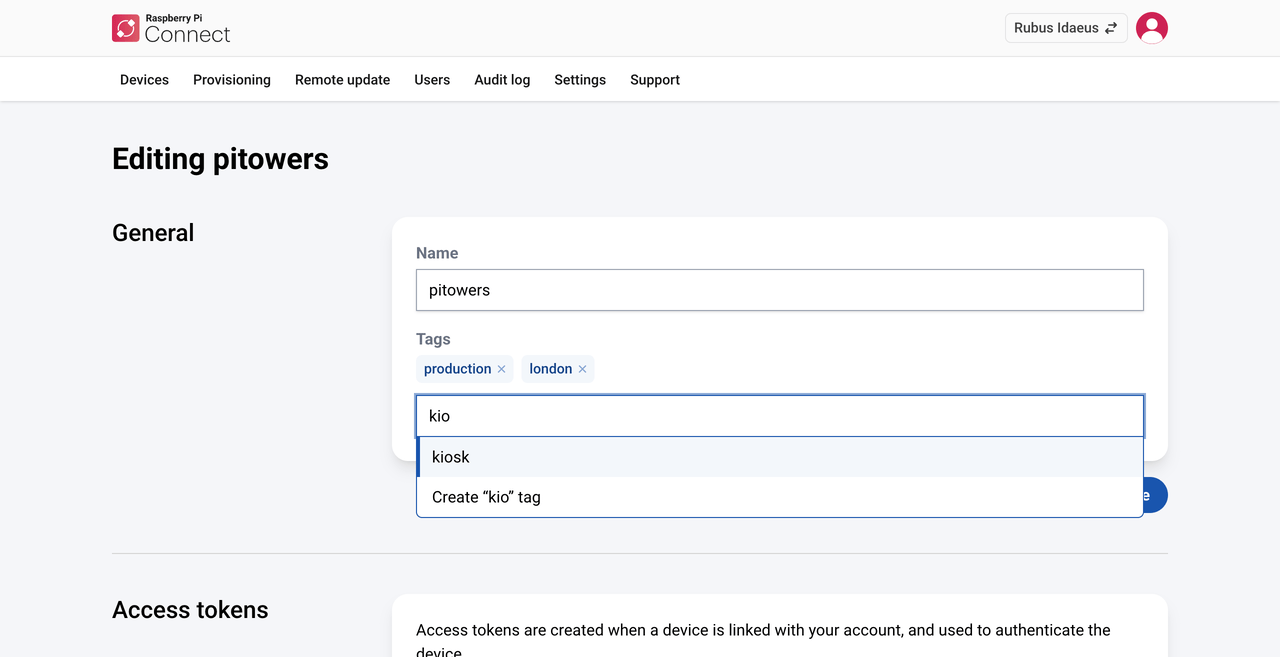Focus the Name field containing pitowers

pyautogui.click(x=780, y=290)
